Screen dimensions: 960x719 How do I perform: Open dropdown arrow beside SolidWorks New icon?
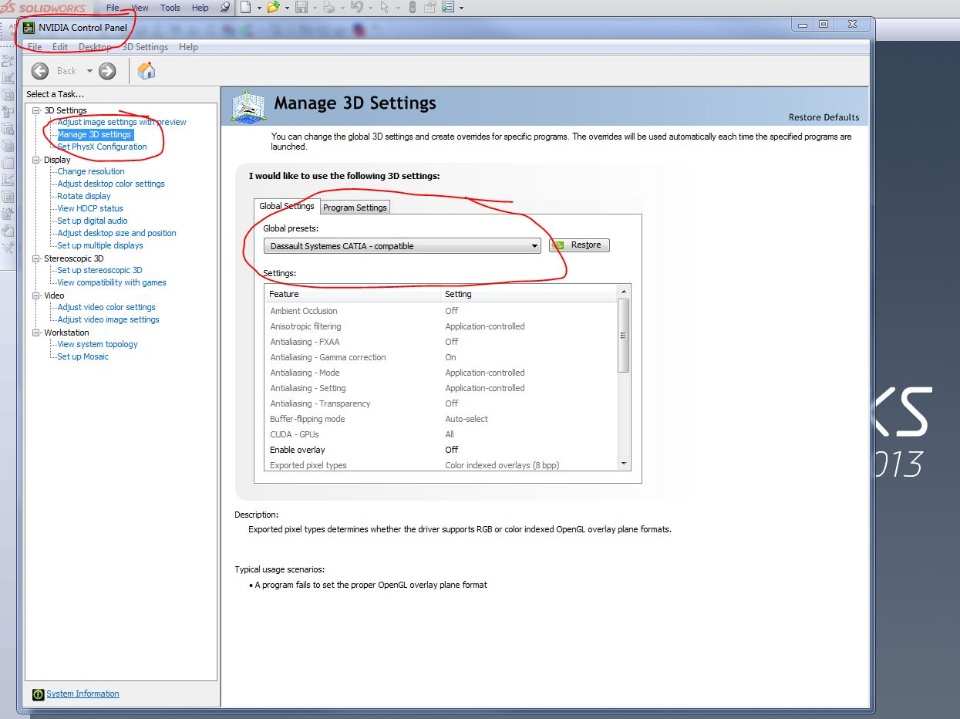(259, 8)
